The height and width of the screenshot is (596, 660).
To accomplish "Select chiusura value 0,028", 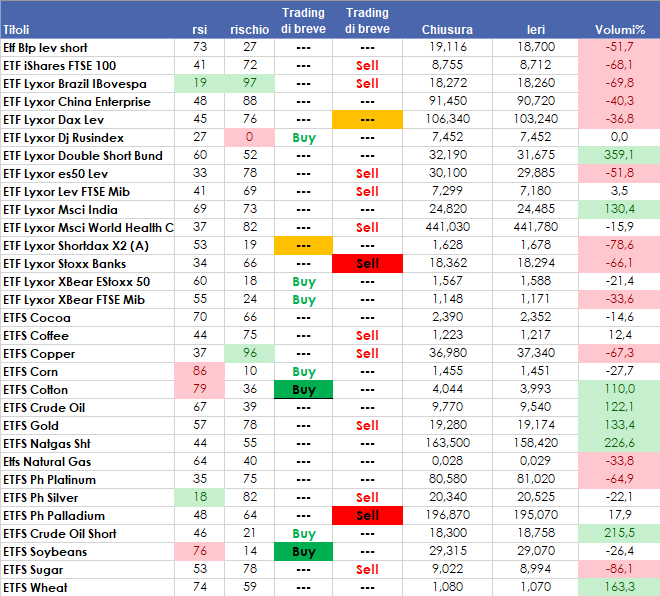I will tap(447, 461).
